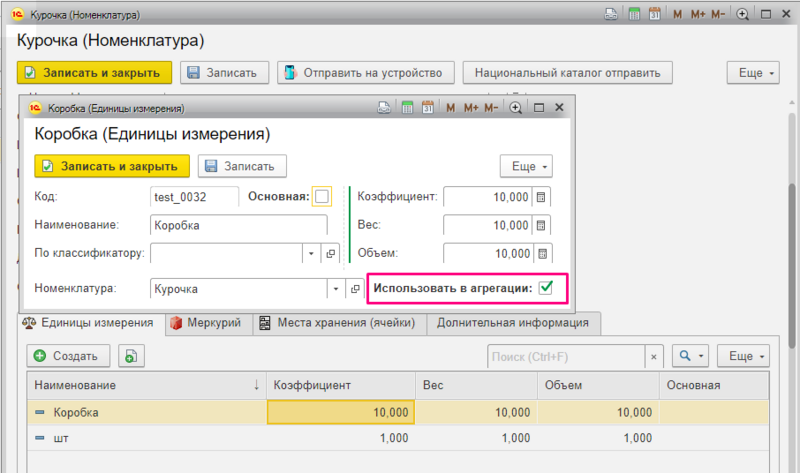Open calendar icon in Коробка window title bar

point(426,108)
